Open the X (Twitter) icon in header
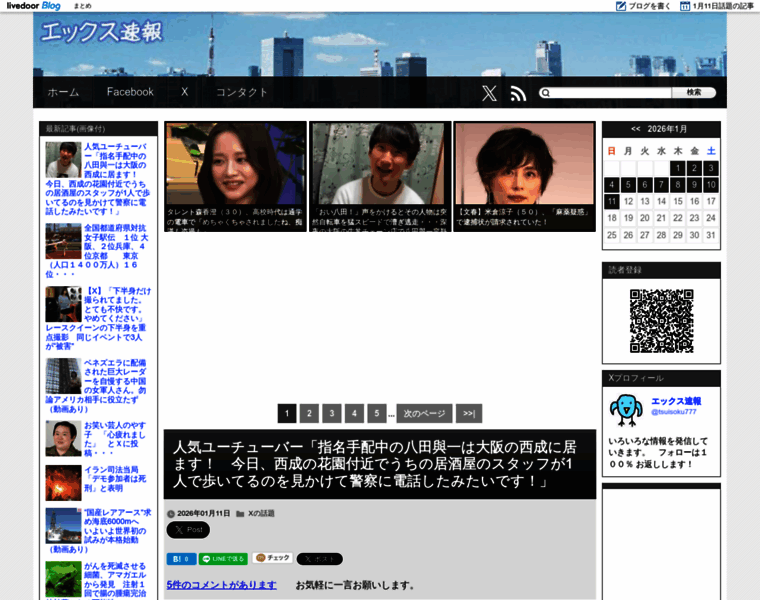Image resolution: width=760 pixels, height=600 pixels. coord(489,93)
